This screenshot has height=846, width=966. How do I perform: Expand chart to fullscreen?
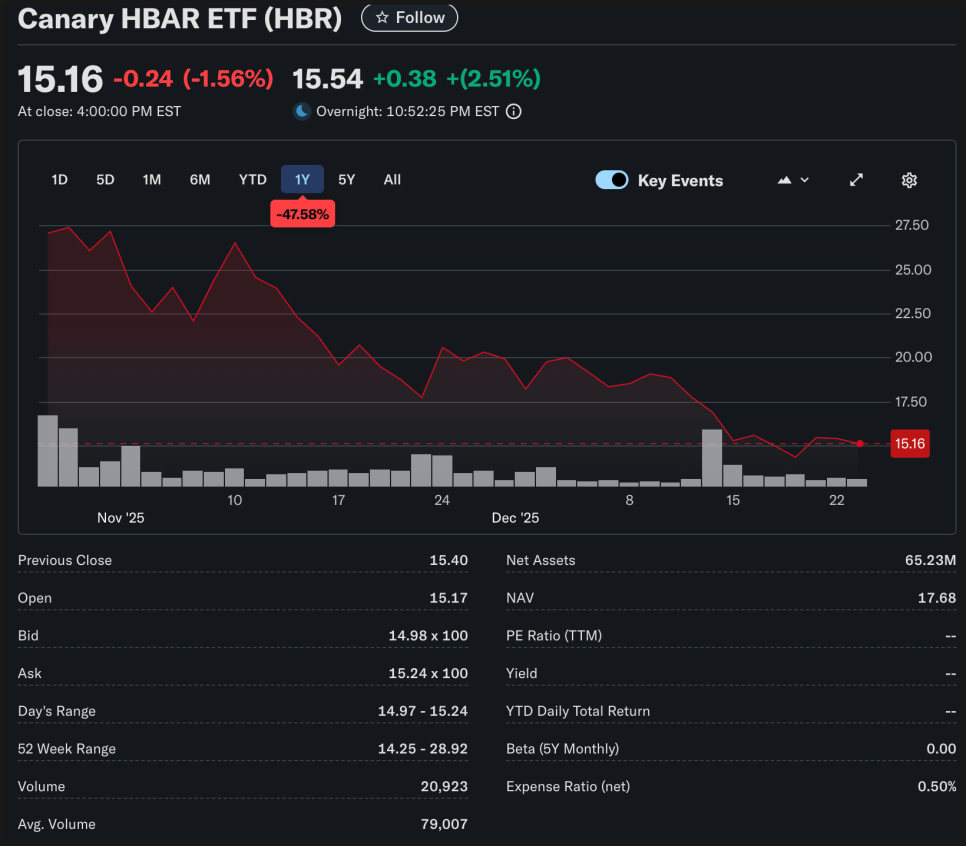pyautogui.click(x=856, y=180)
